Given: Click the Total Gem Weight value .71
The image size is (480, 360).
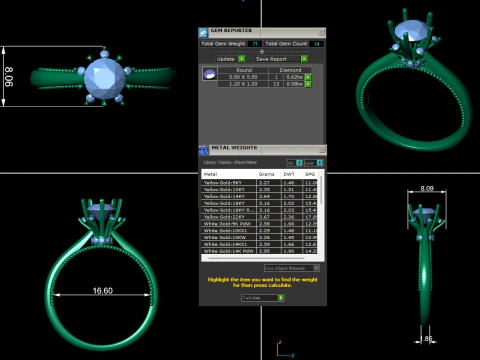Looking at the screenshot, I should click(255, 44).
